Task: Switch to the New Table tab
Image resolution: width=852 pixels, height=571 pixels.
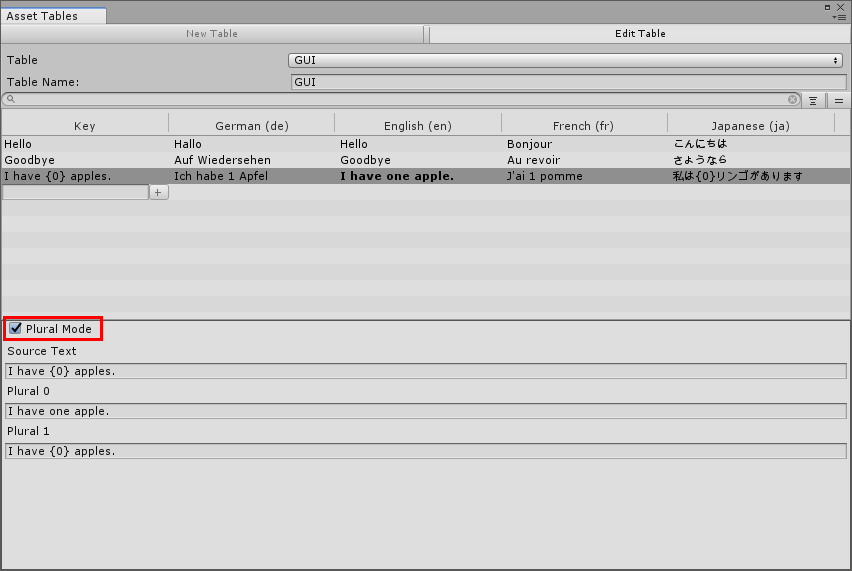Action: coord(212,34)
